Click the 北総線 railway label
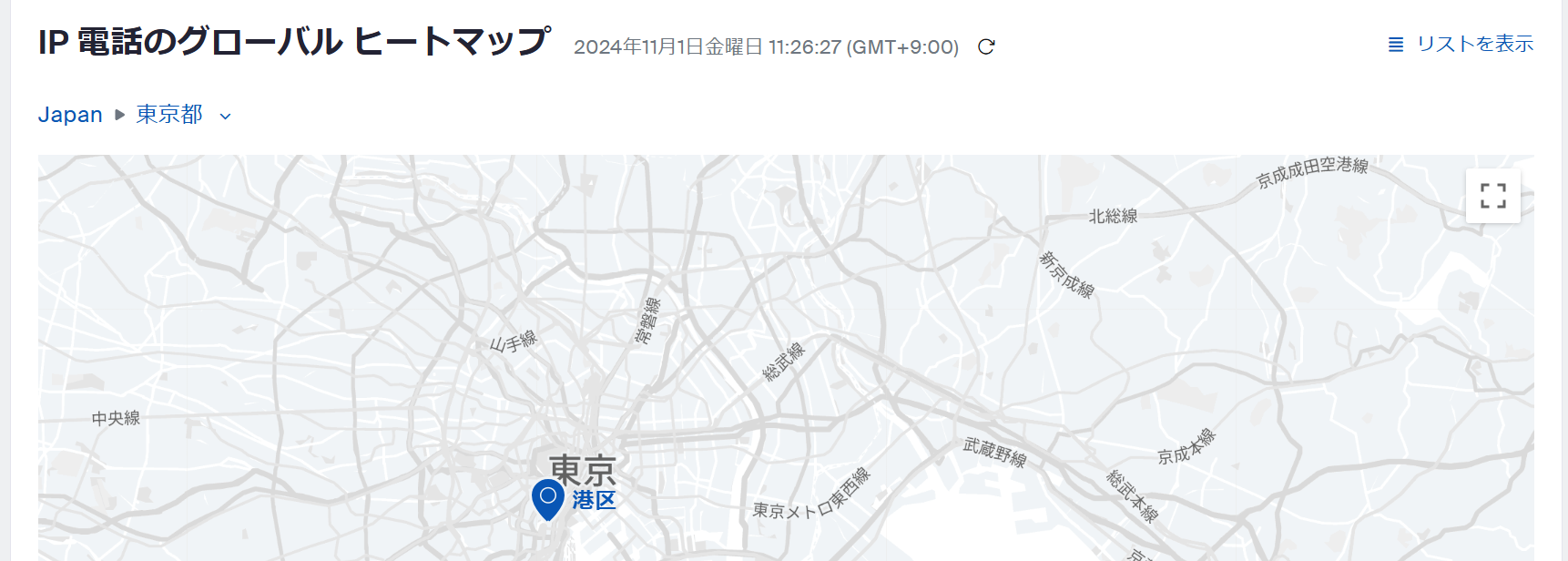 [x=1113, y=216]
